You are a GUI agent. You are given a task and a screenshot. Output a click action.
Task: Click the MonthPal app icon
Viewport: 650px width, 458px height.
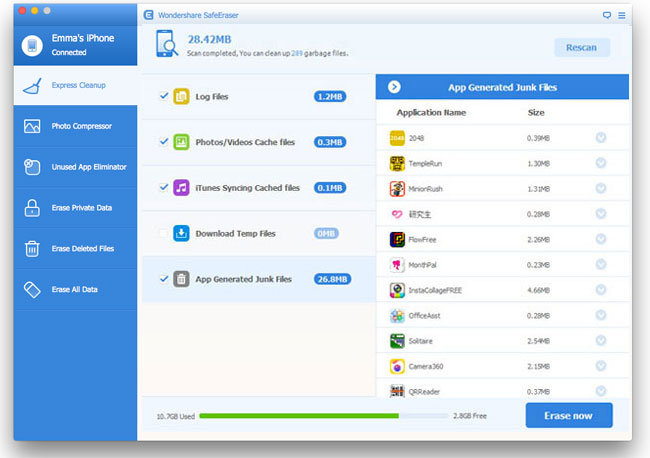click(x=397, y=264)
